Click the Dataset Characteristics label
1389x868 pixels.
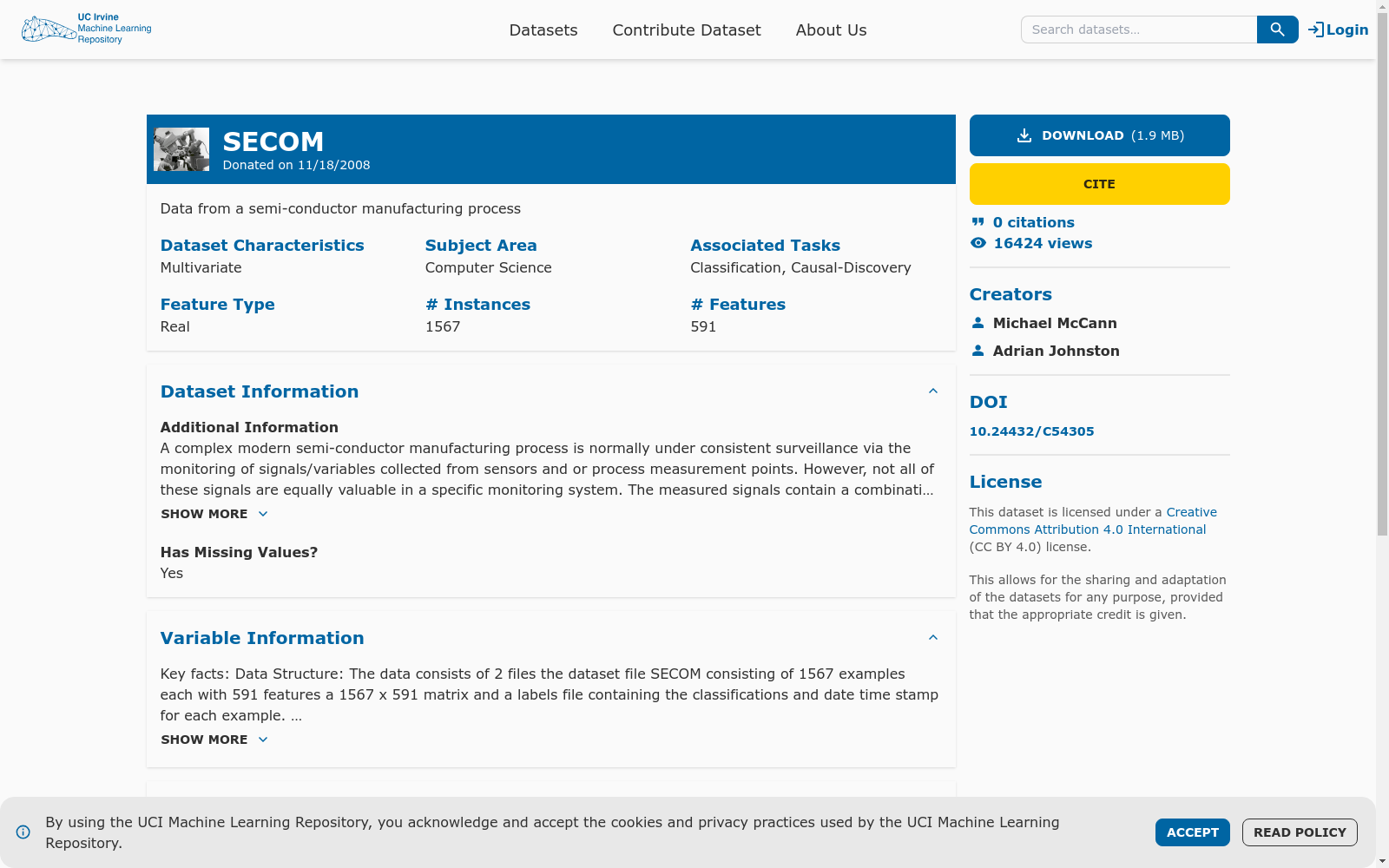(x=262, y=246)
